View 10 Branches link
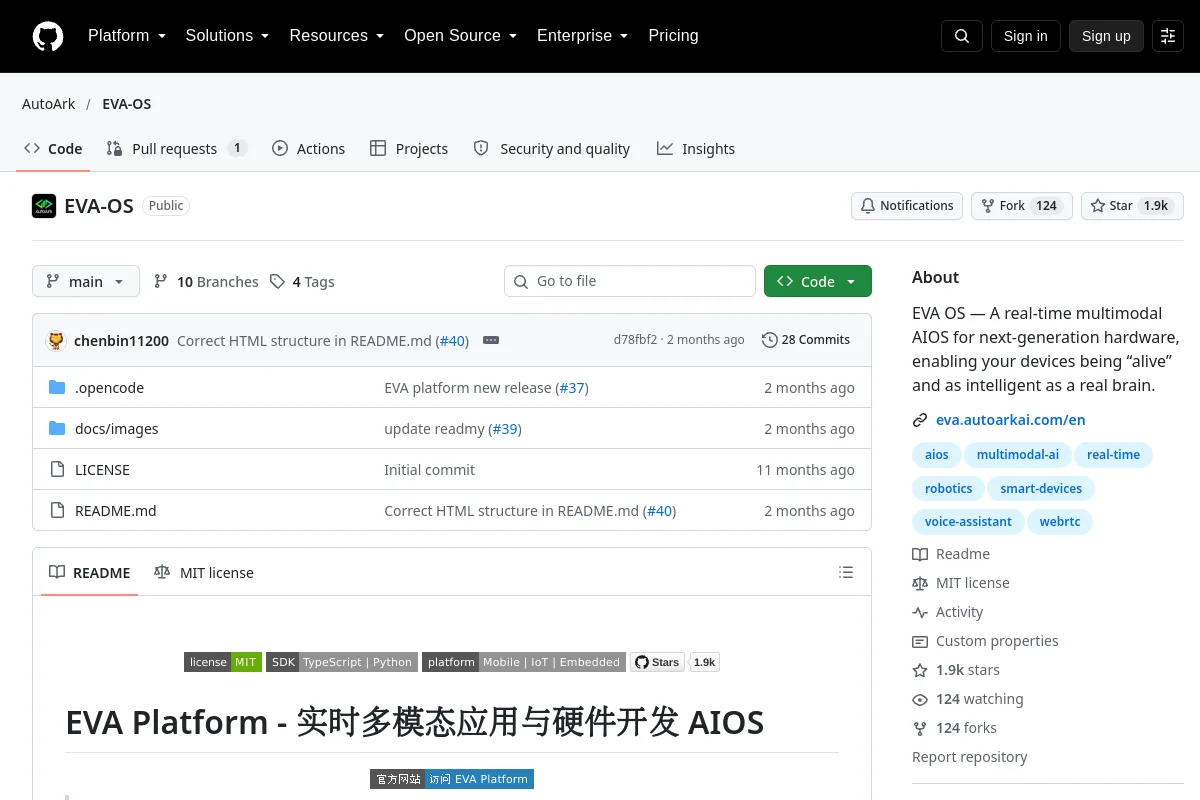1200x800 pixels. pos(206,282)
